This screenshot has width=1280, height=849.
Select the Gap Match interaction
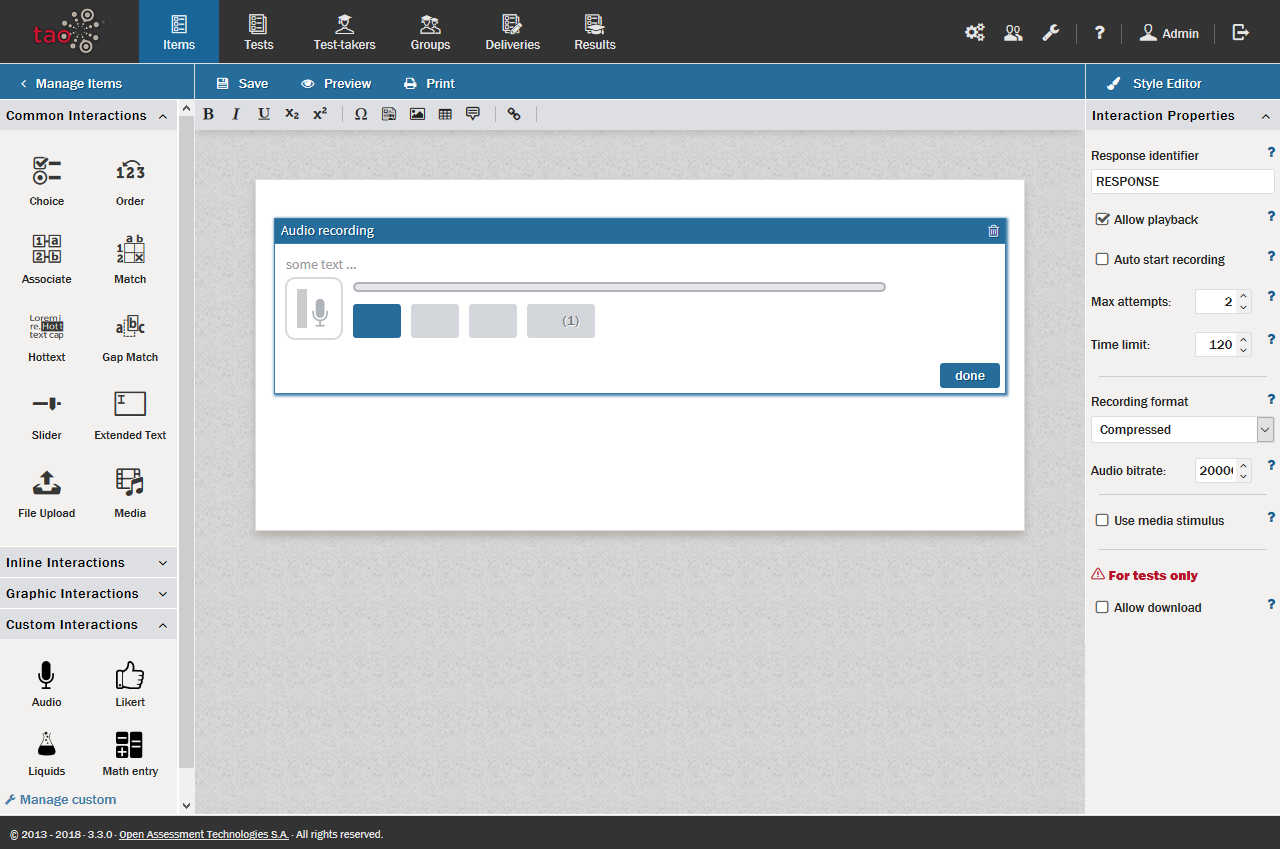[x=130, y=327]
